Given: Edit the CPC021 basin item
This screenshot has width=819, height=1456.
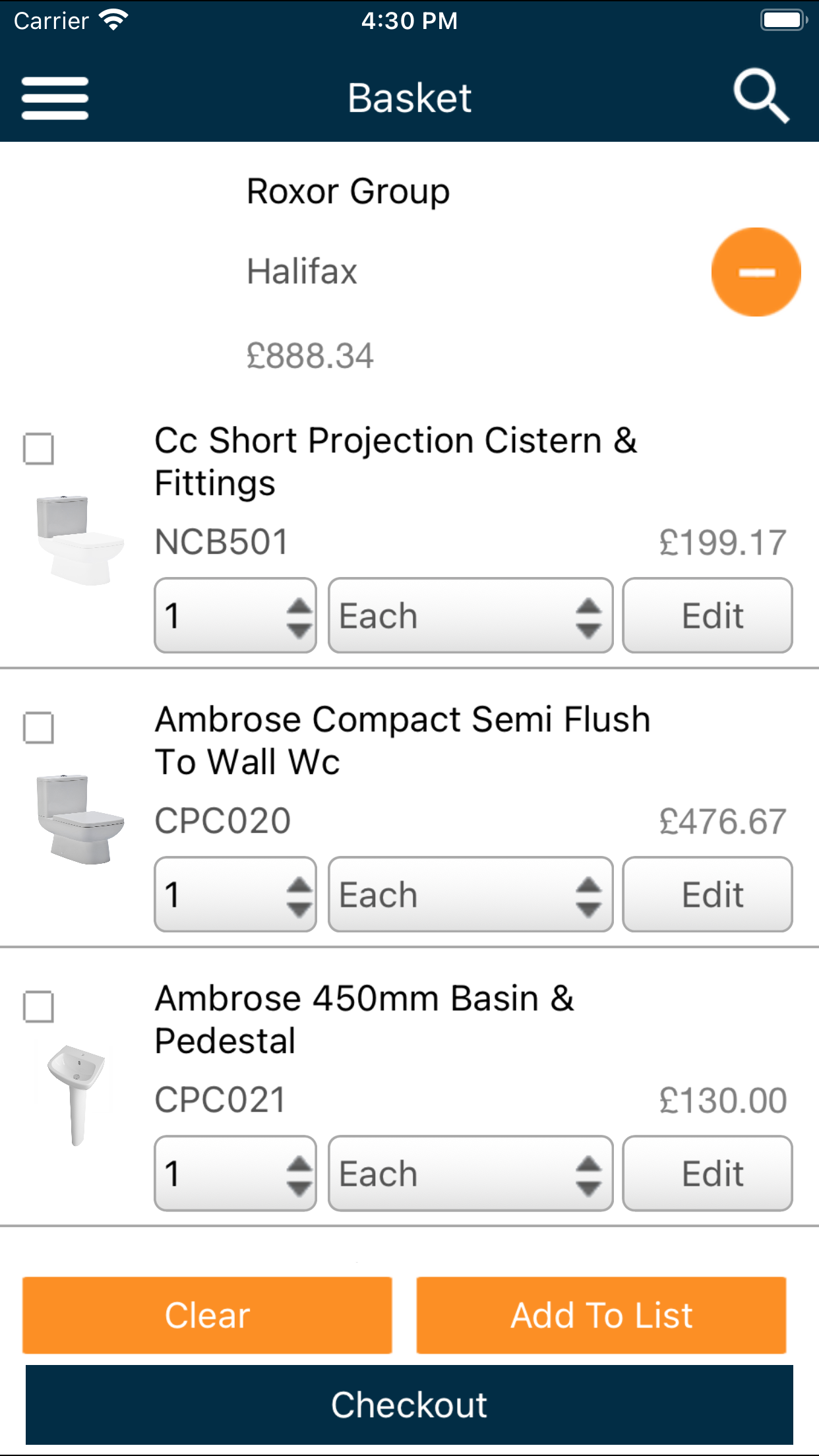Looking at the screenshot, I should tap(708, 1173).
